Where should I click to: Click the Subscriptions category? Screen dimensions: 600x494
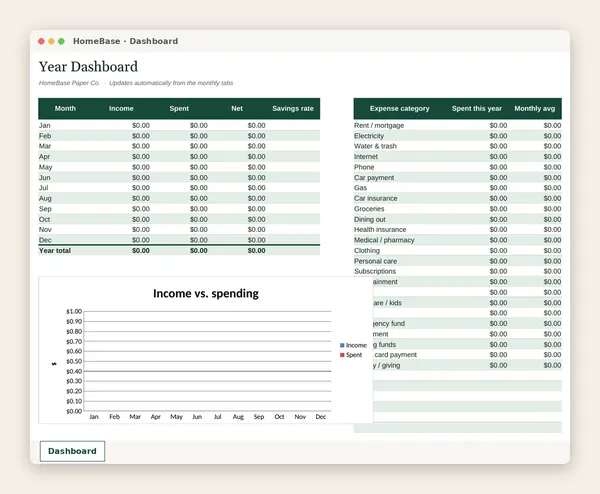[x=375, y=271]
